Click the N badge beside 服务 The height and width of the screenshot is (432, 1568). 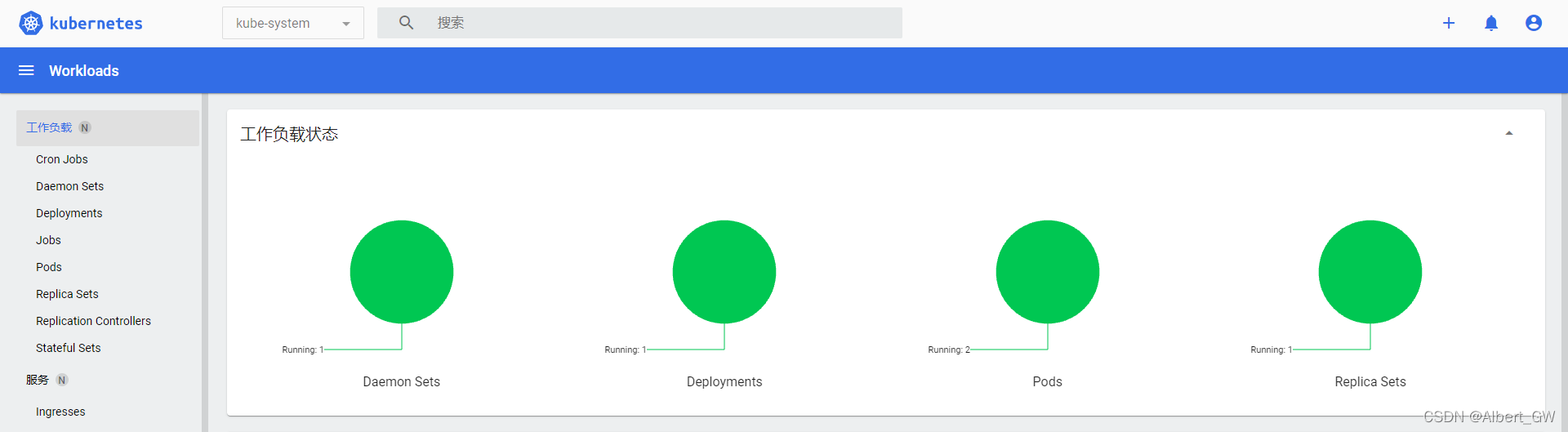pyautogui.click(x=62, y=380)
